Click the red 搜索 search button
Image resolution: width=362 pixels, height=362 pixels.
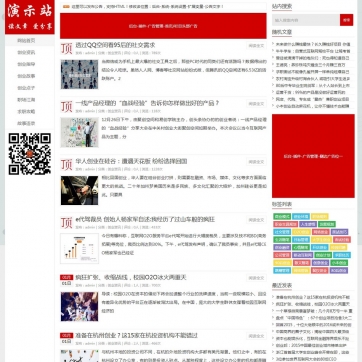click(346, 20)
